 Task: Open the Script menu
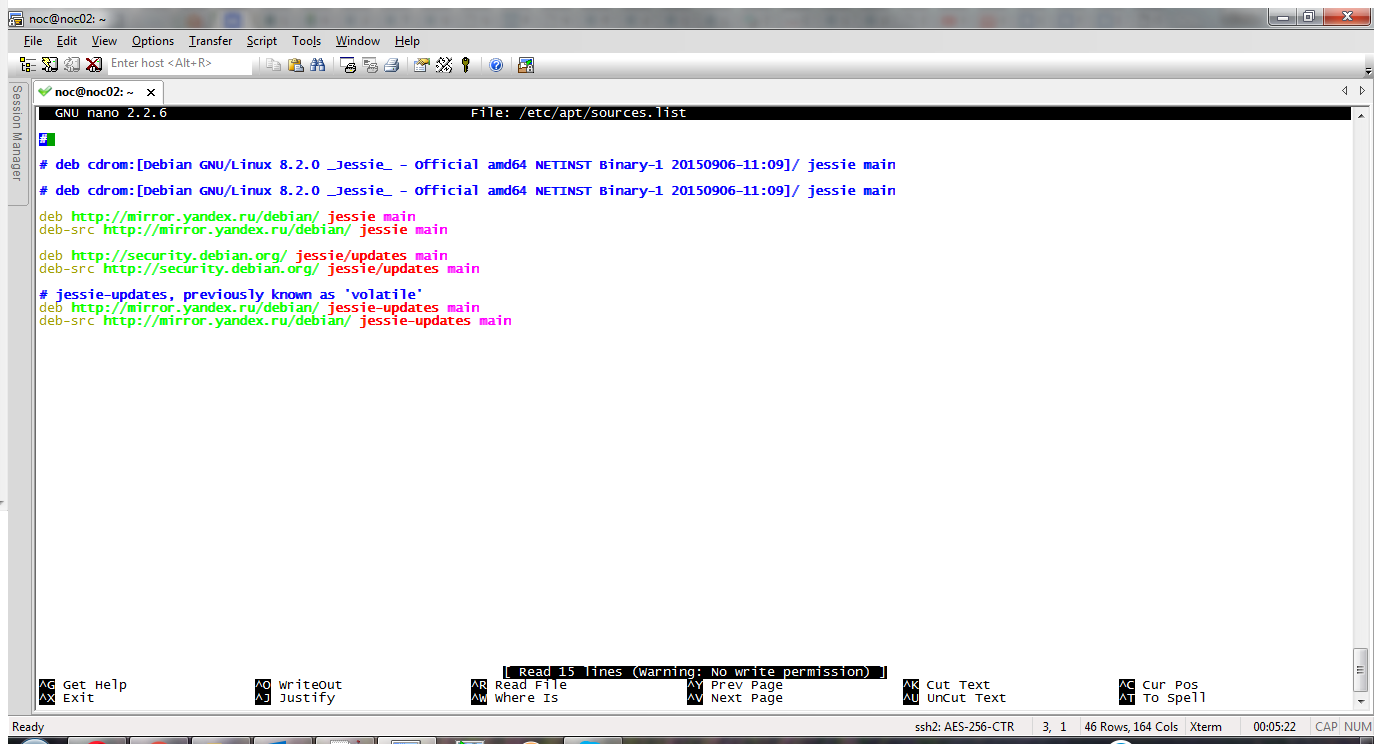tap(261, 41)
